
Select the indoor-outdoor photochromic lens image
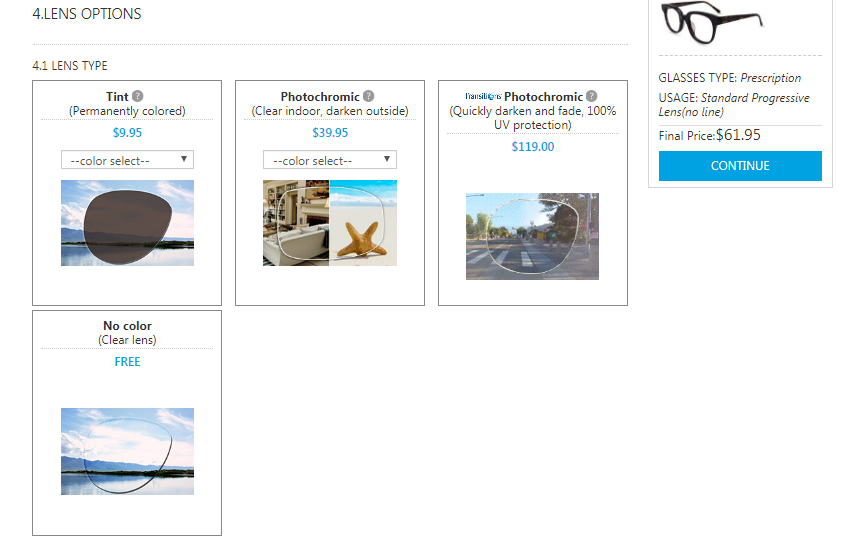pyautogui.click(x=330, y=223)
